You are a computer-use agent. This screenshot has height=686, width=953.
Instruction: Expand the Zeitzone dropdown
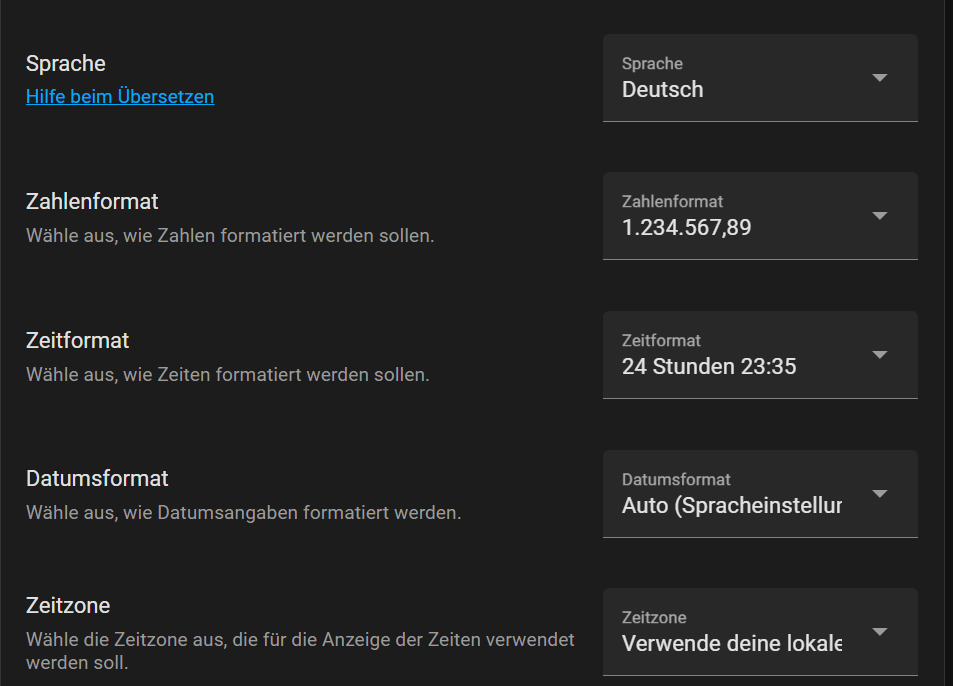coord(740,632)
